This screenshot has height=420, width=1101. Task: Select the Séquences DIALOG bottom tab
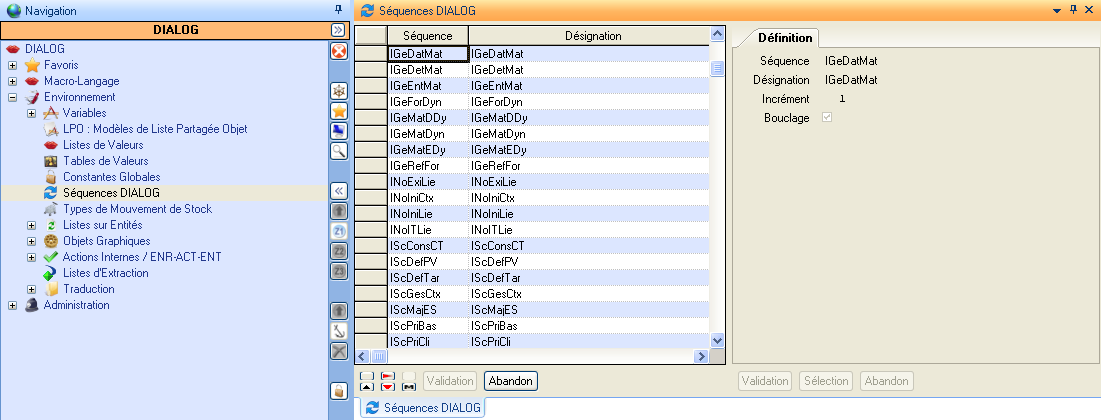coord(423,408)
